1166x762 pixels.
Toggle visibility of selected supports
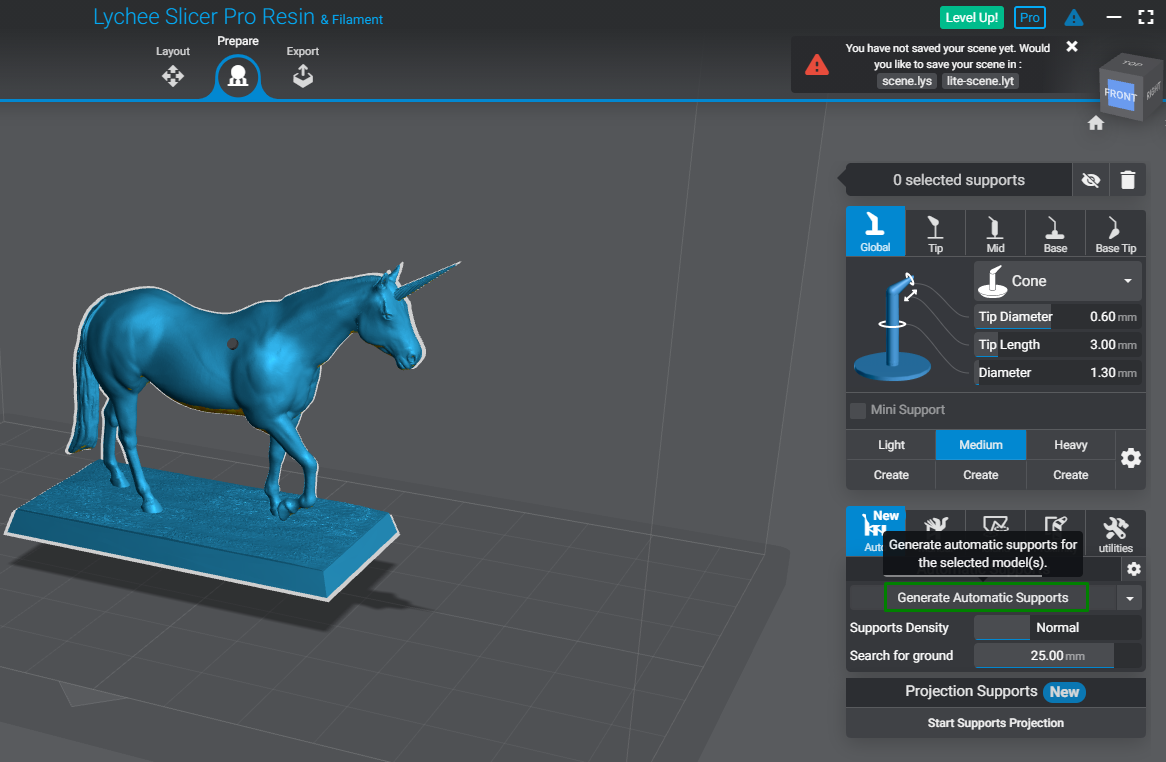click(x=1090, y=180)
